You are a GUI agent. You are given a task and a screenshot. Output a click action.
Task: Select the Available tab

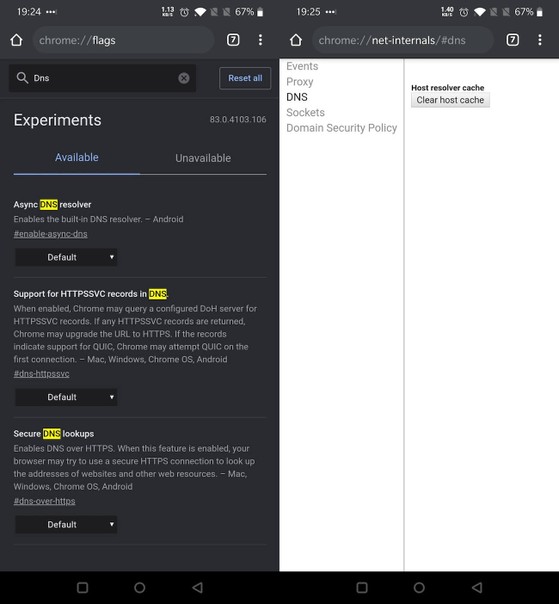click(x=77, y=157)
